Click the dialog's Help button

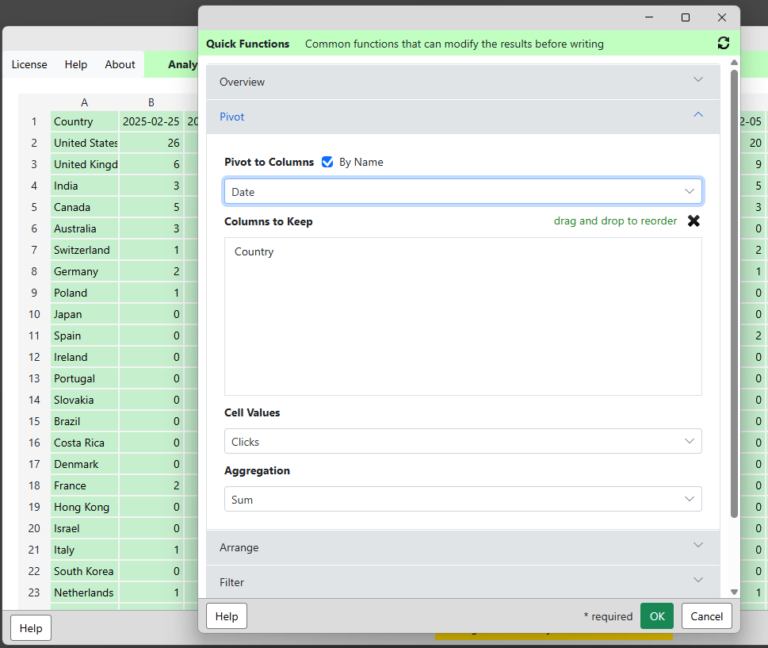(226, 616)
